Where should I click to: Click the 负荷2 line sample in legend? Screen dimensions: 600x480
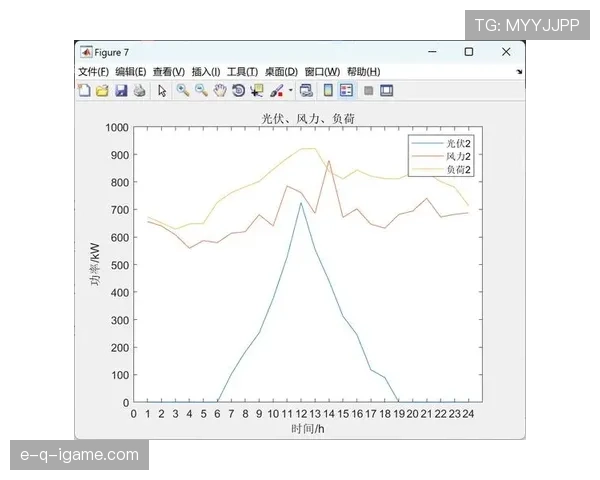coord(427,170)
